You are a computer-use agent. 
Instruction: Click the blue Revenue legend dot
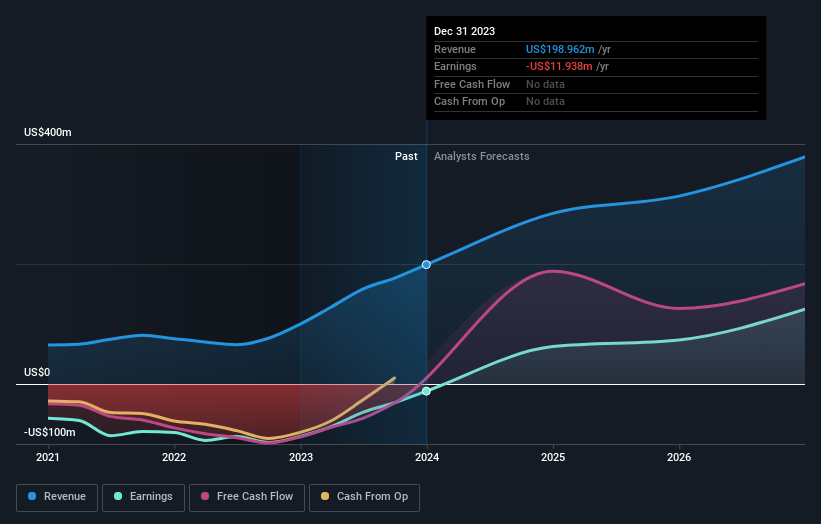tap(32, 496)
